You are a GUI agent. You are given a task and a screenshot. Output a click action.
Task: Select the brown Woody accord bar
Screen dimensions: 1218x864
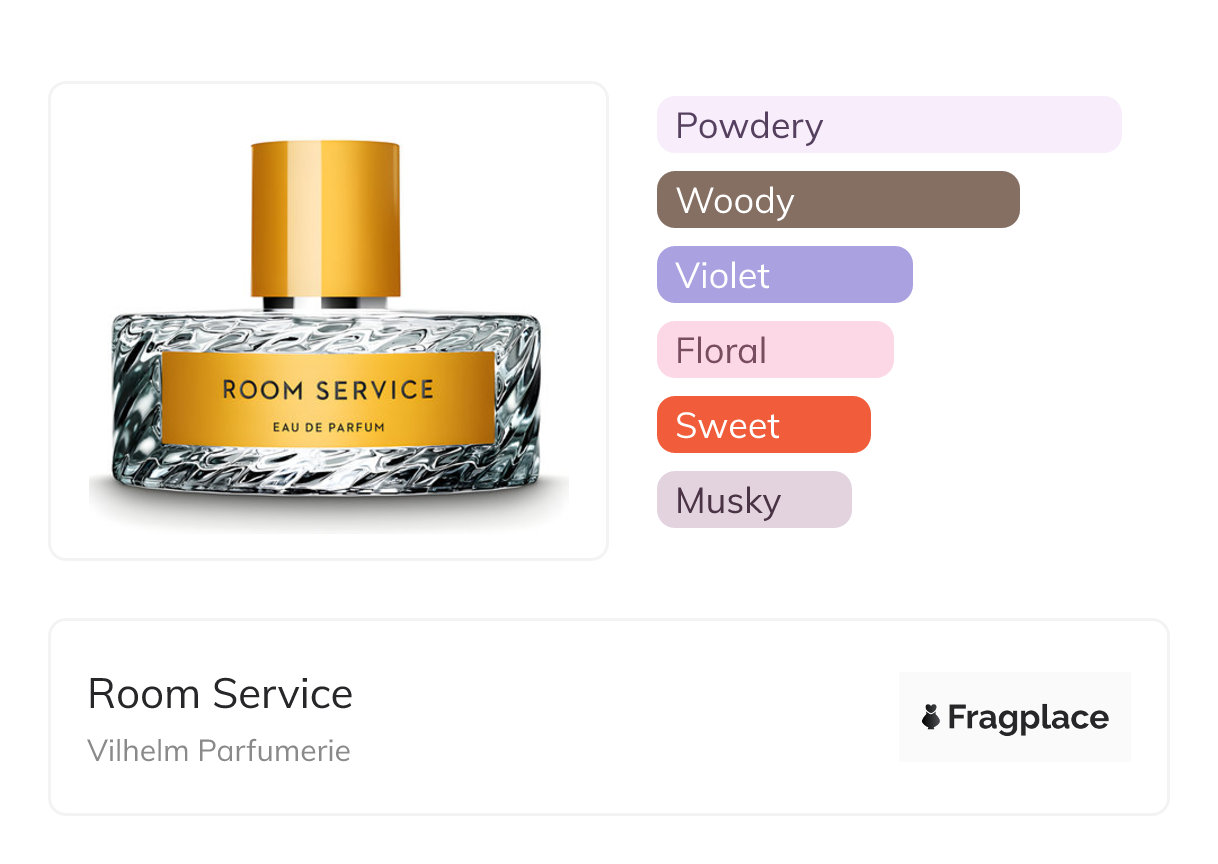click(x=838, y=200)
